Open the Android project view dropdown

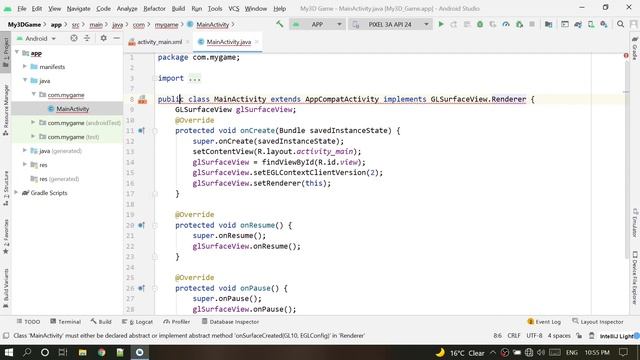(x=36, y=38)
